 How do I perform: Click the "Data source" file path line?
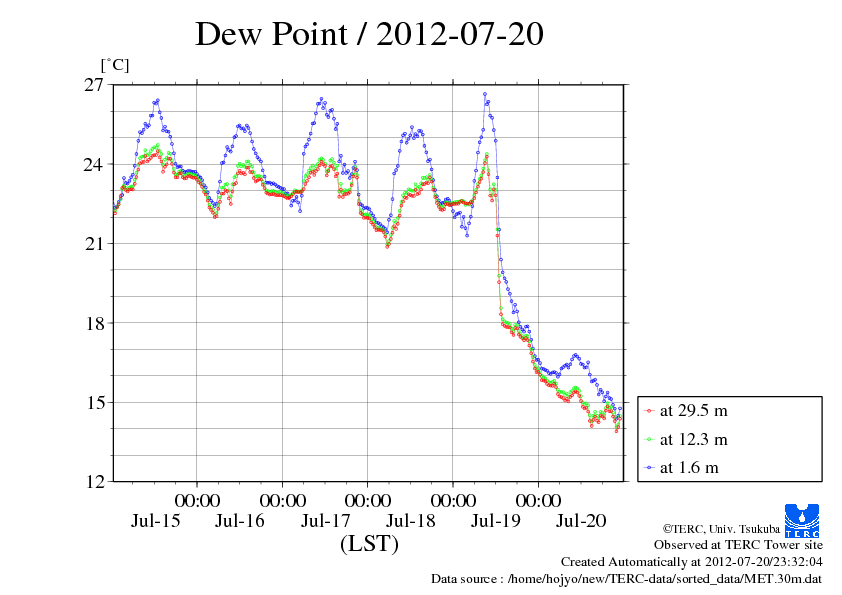627,579
